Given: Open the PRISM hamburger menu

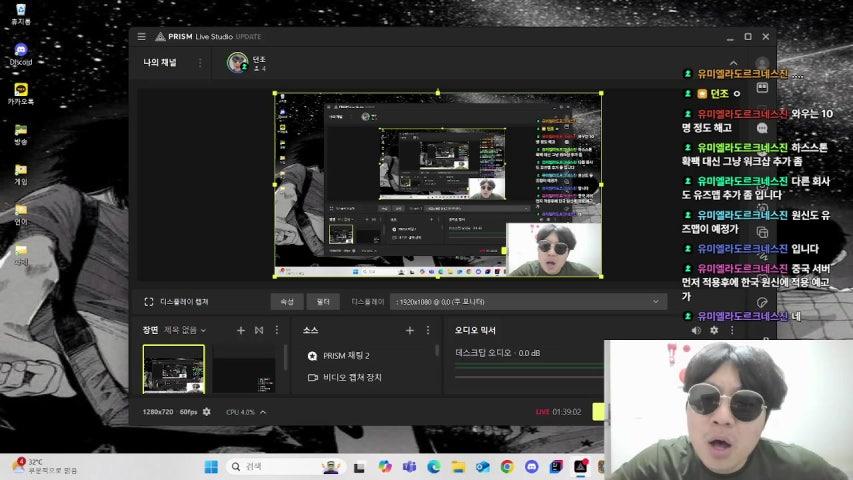Looking at the screenshot, I should coord(141,36).
